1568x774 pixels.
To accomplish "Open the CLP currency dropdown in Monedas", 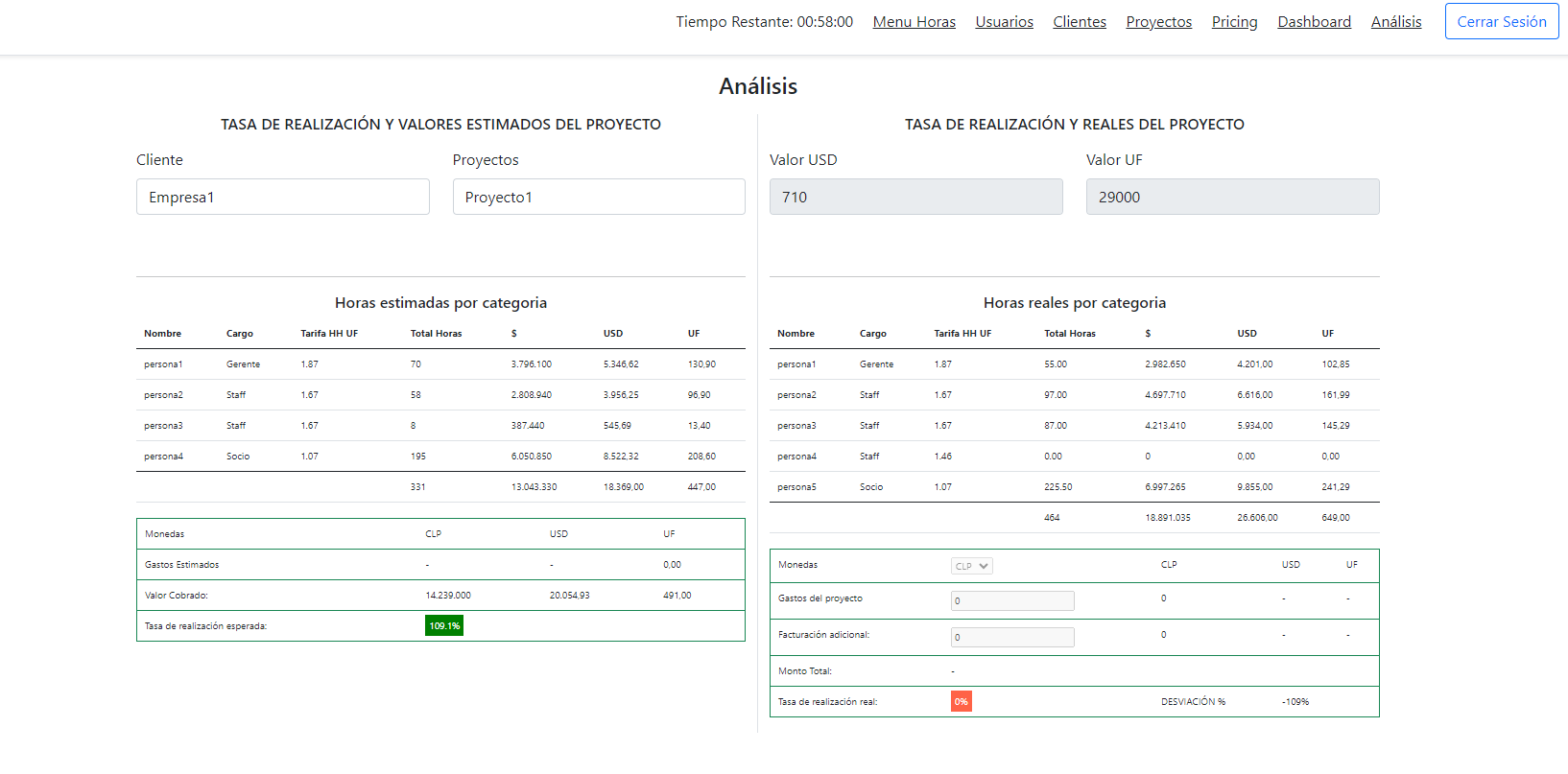I will point(971,566).
